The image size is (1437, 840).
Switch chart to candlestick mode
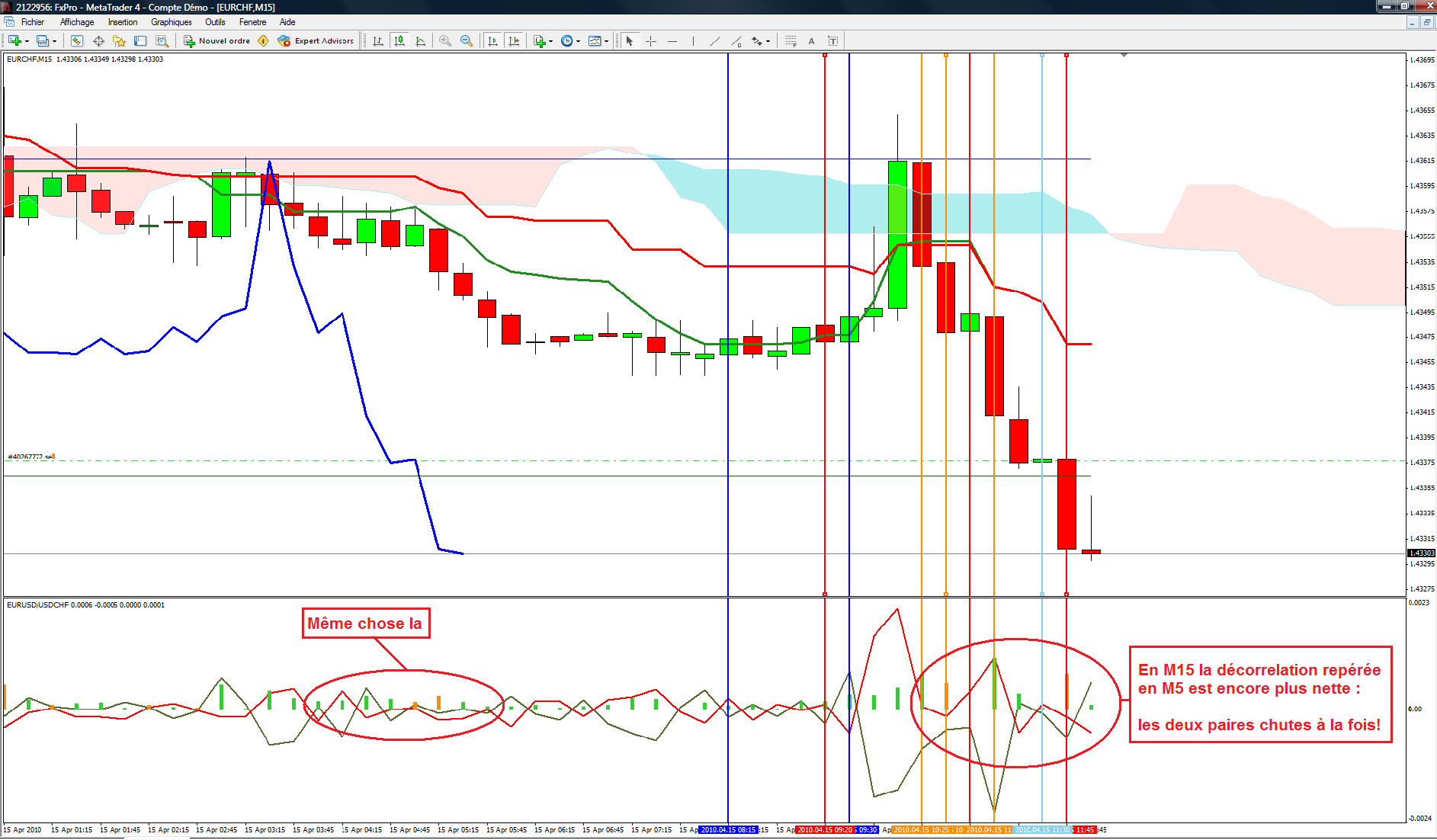[399, 41]
